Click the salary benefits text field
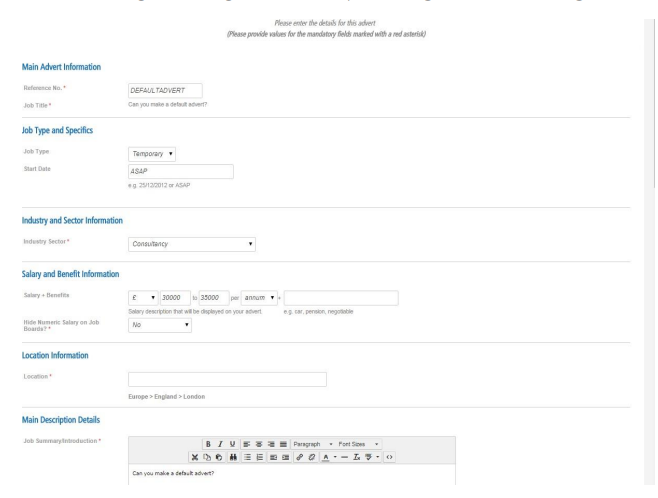Viewport: 658px width, 498px height. coord(341,298)
